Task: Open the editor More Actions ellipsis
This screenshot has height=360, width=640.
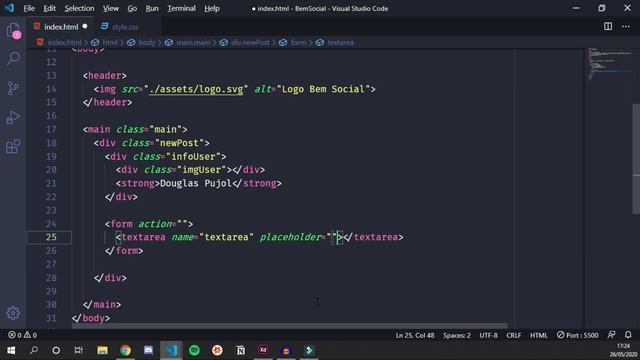Action: (626, 27)
